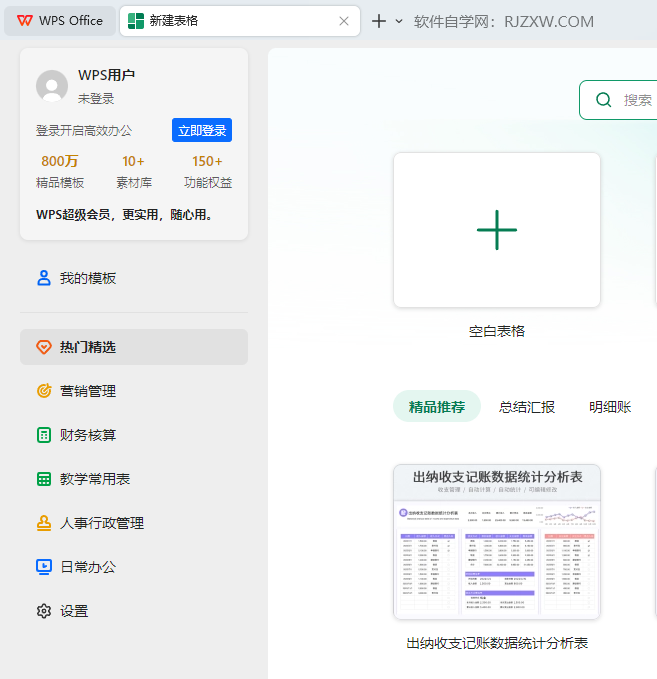Click the 我的模板 person icon
Image resolution: width=657 pixels, height=679 pixels.
(x=44, y=278)
